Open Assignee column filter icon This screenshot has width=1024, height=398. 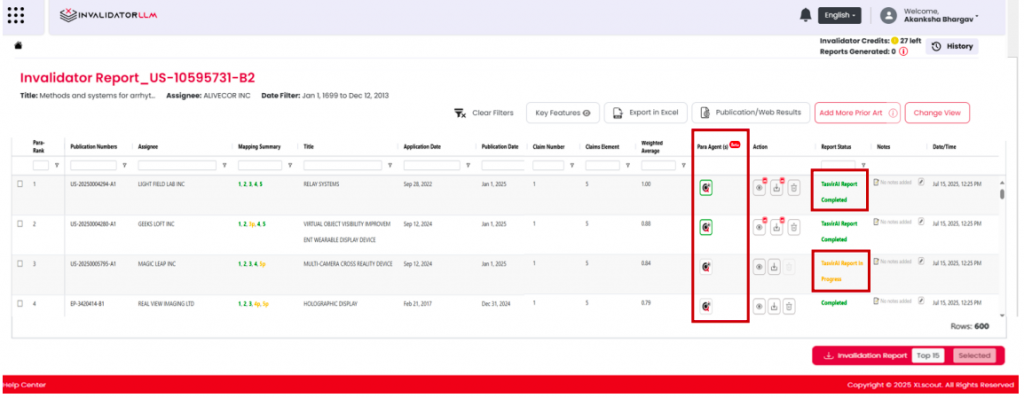coord(225,165)
